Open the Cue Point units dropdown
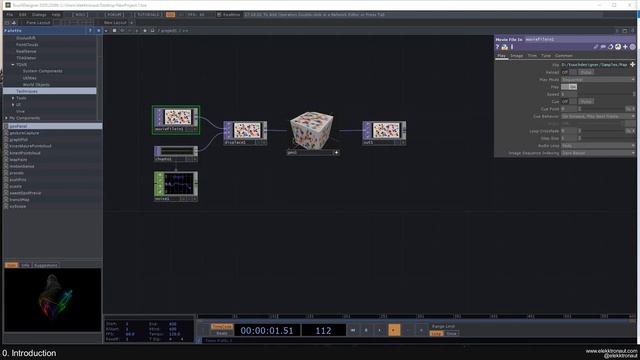This screenshot has height=360, width=640. point(630,109)
